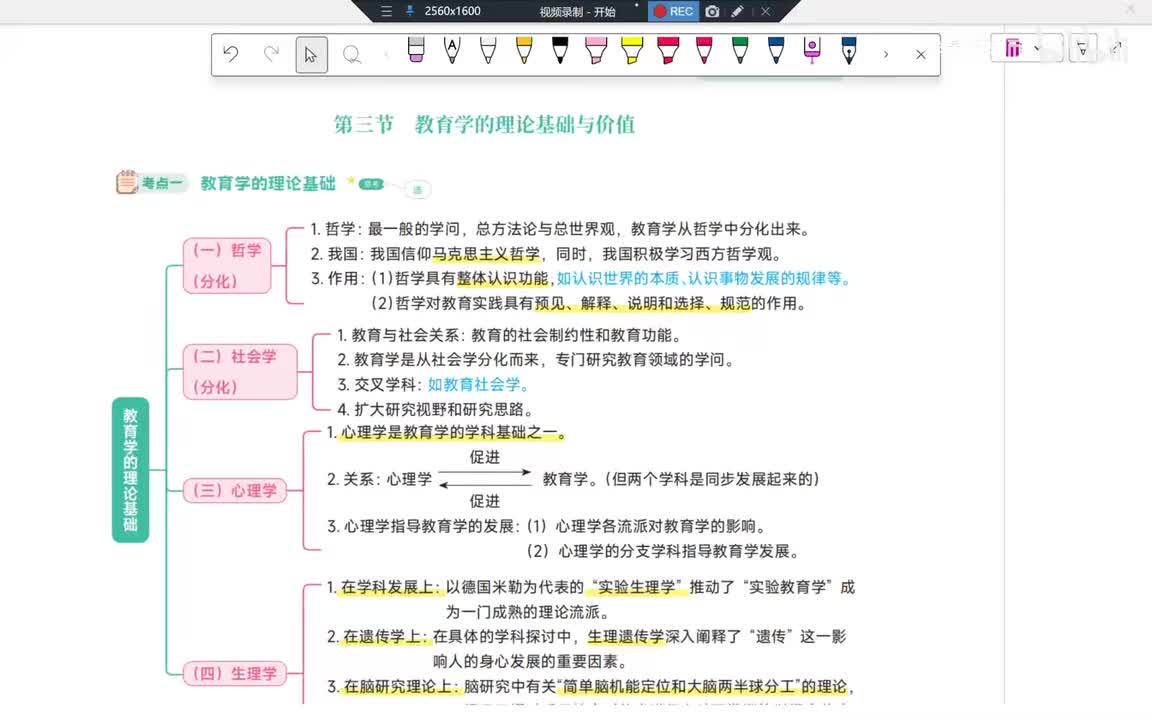Select the yellow highlighter

point(632,49)
